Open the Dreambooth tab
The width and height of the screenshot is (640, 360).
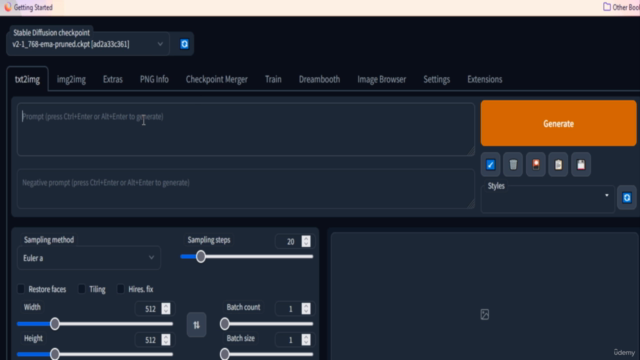click(x=319, y=79)
